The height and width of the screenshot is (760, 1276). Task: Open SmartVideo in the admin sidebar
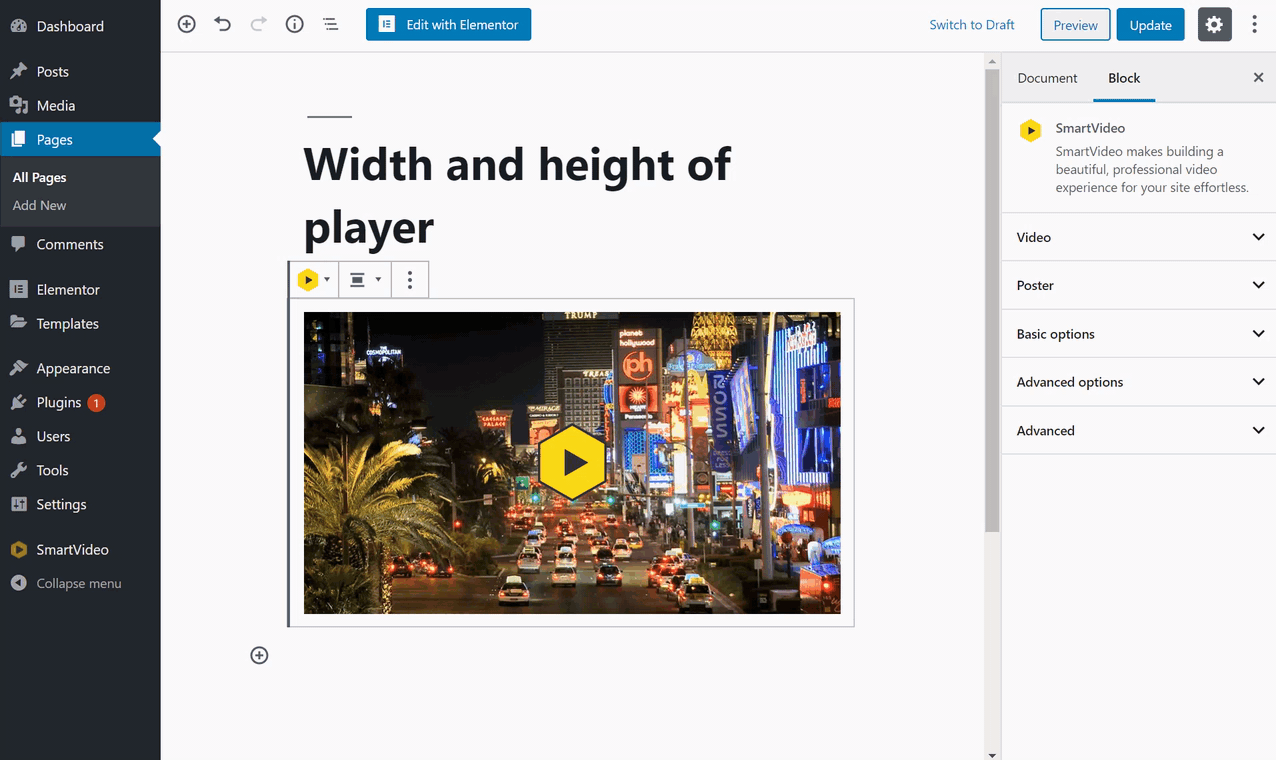click(x=80, y=550)
